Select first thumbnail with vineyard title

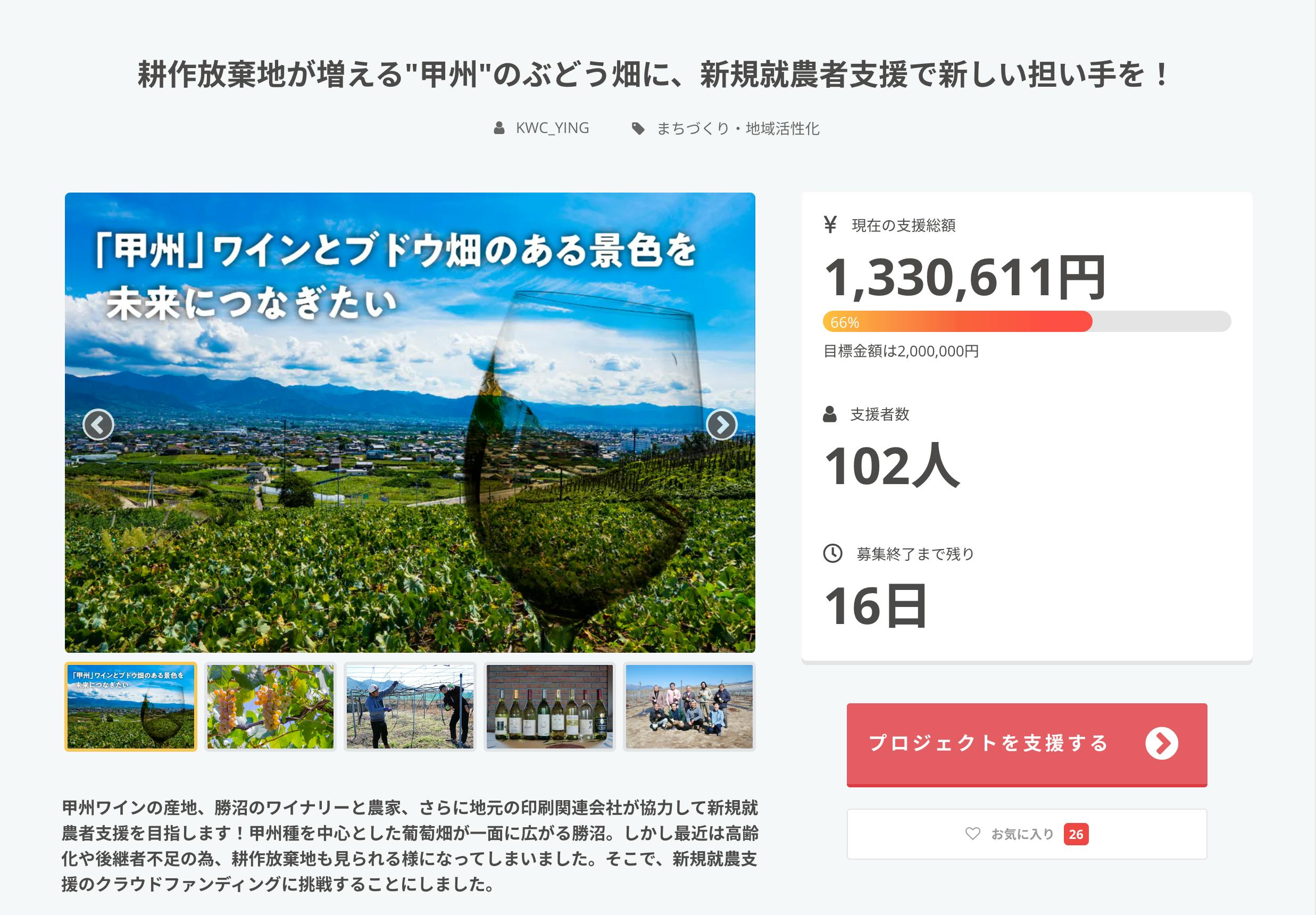(131, 706)
